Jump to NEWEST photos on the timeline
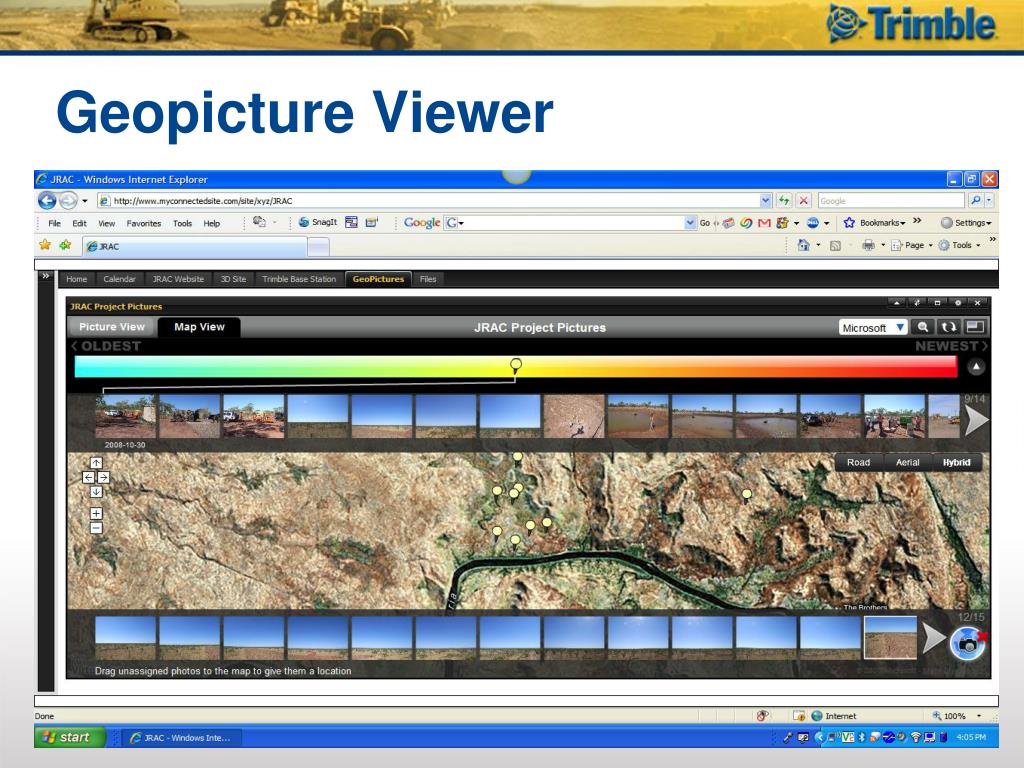The width and height of the screenshot is (1024, 768). [951, 346]
